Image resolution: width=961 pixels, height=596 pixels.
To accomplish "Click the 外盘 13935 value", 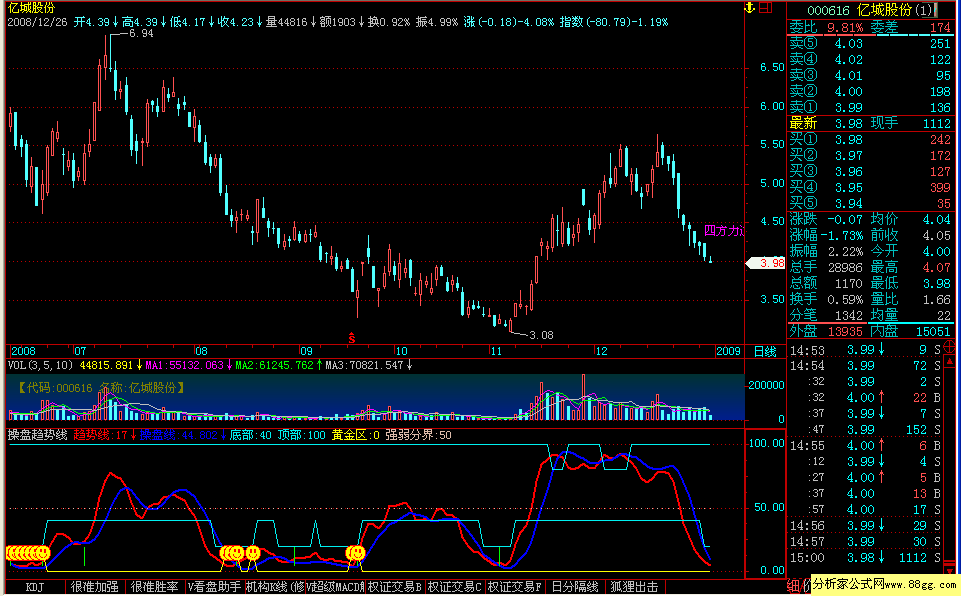I will (845, 332).
